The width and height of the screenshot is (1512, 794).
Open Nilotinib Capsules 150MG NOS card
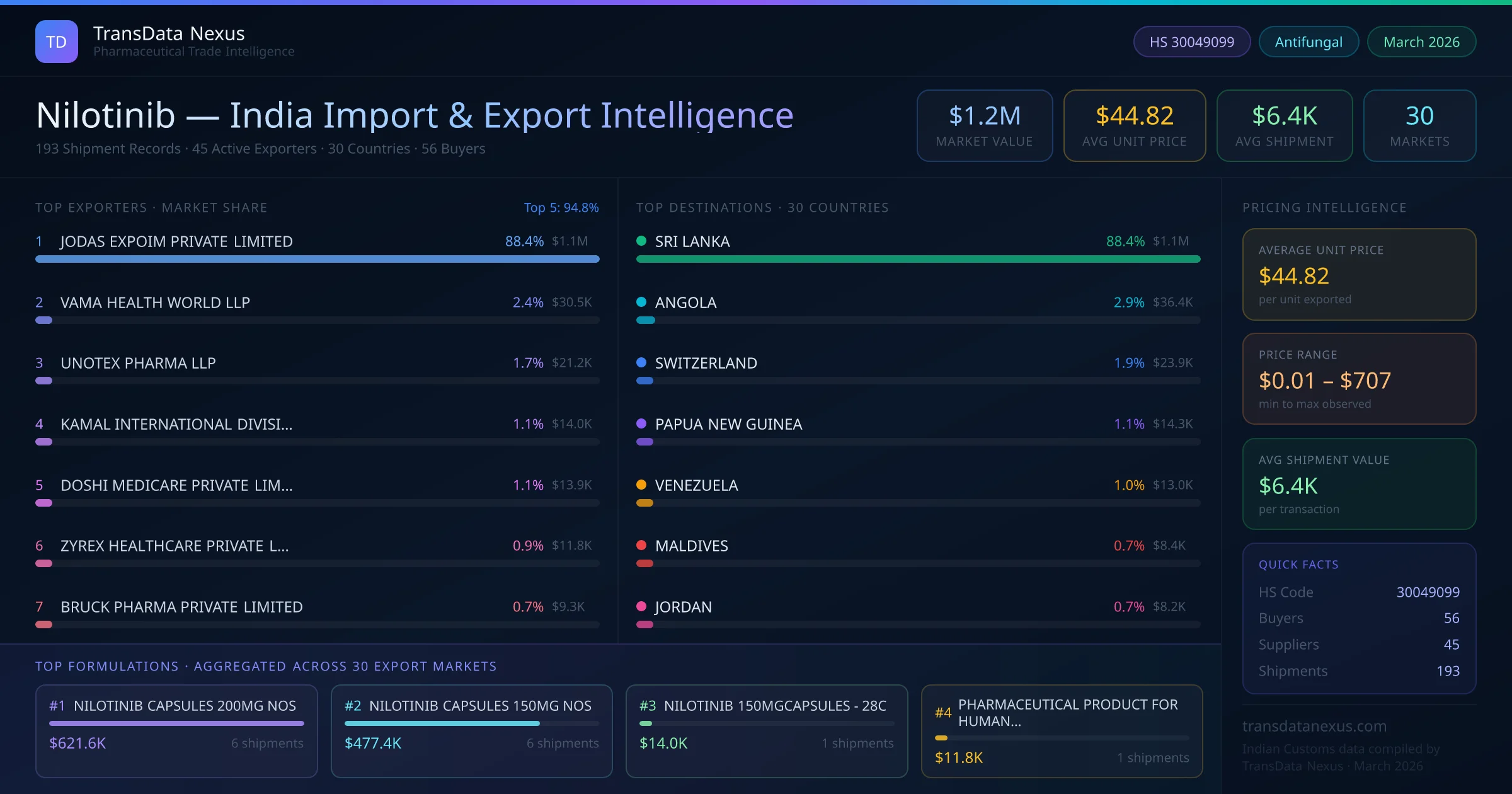point(471,731)
